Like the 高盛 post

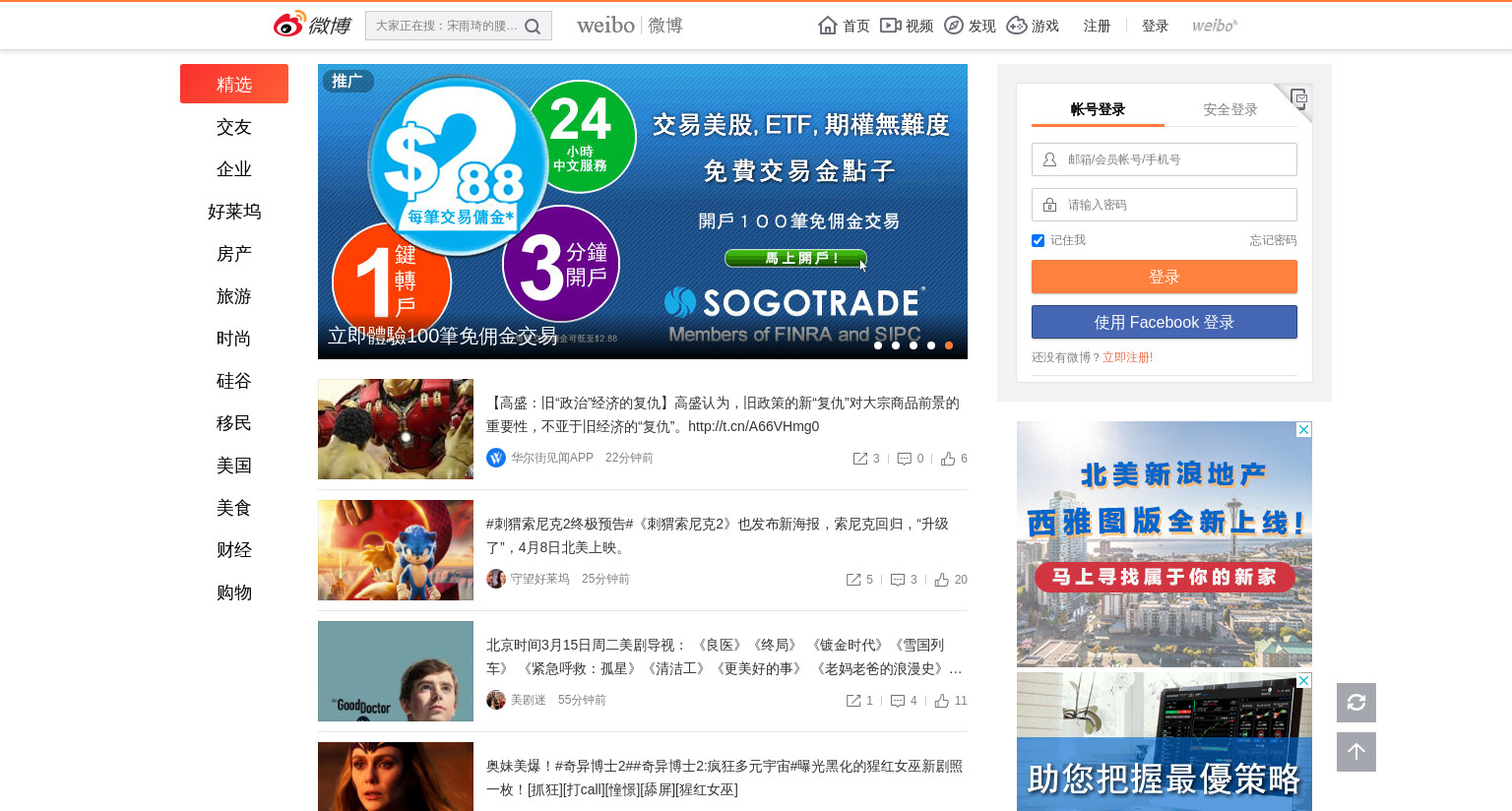pyautogui.click(x=948, y=459)
